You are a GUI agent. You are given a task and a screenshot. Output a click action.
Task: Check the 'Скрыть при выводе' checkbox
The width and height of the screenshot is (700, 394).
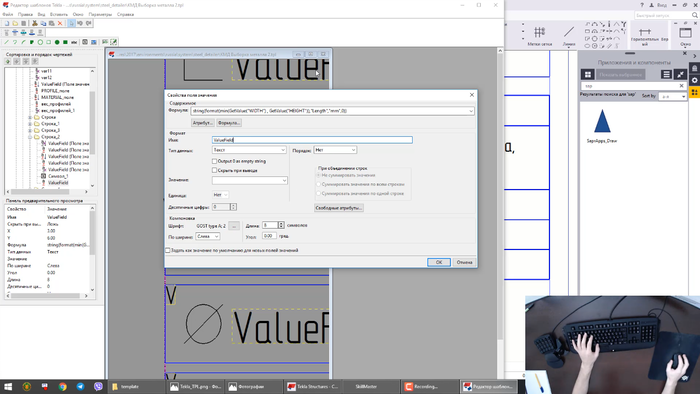click(214, 170)
